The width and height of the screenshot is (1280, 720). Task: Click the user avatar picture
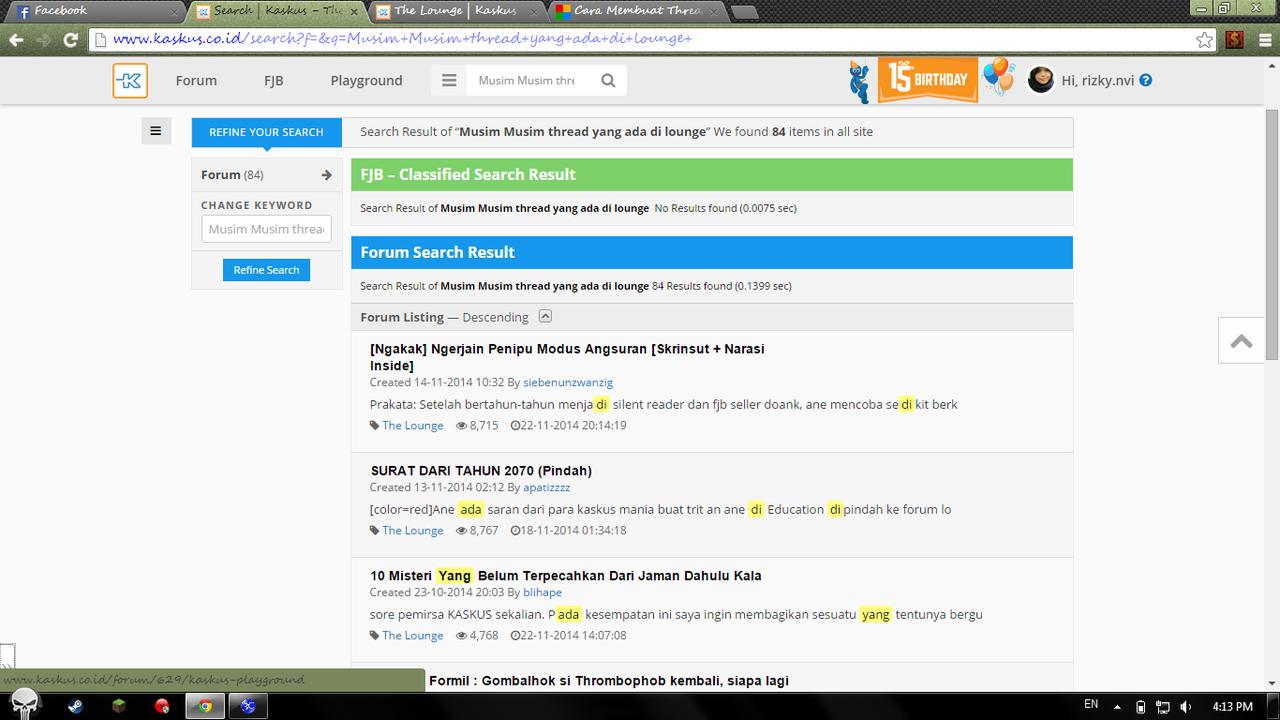[x=1041, y=80]
